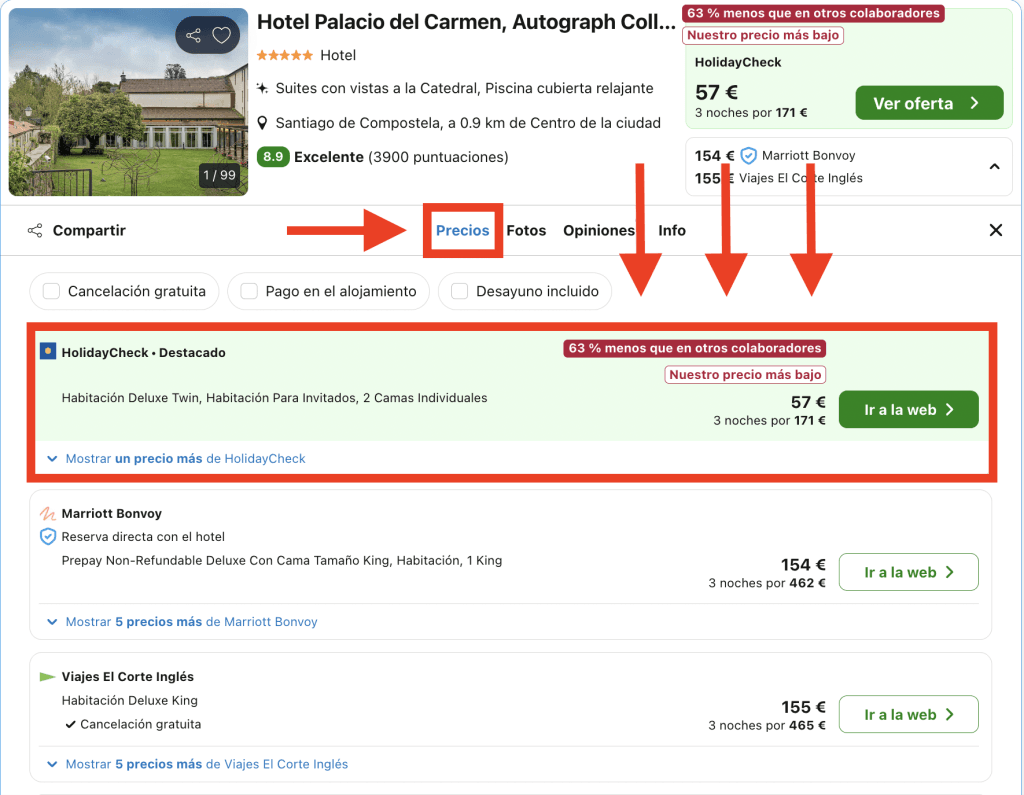Click the location pin icon
The image size is (1024, 795).
[x=263, y=123]
